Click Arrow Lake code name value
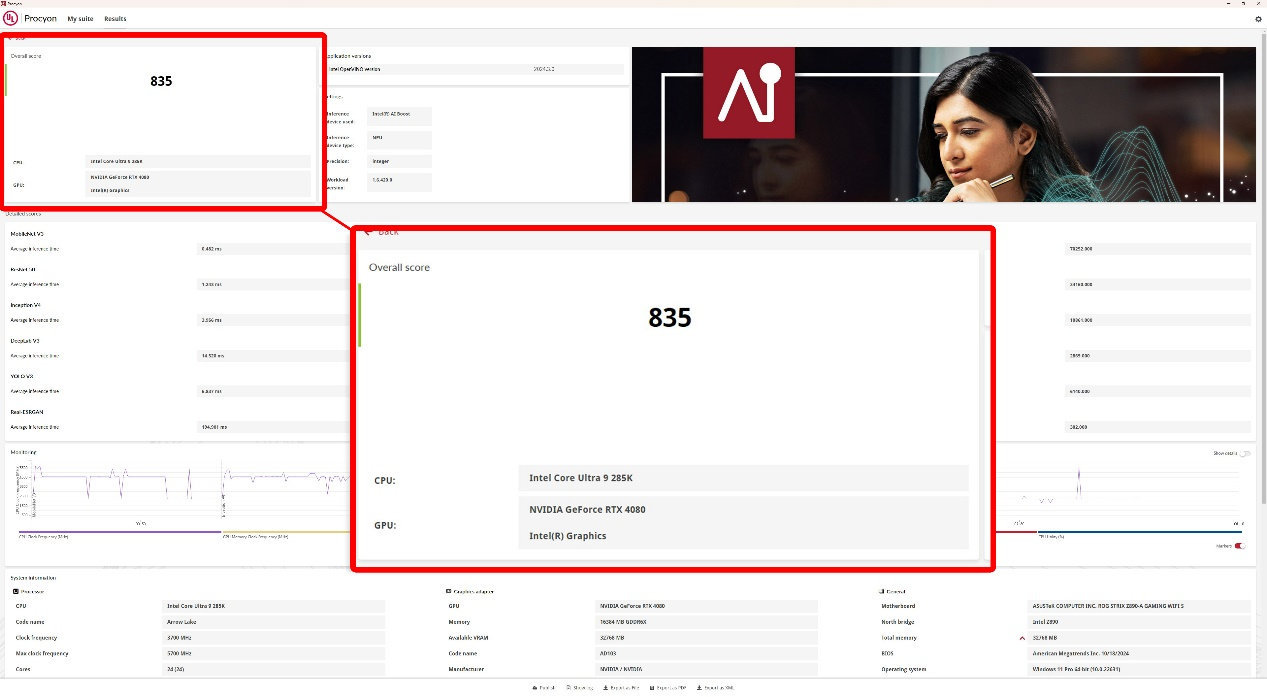Screen dimensions: 1267x697 pos(273,622)
